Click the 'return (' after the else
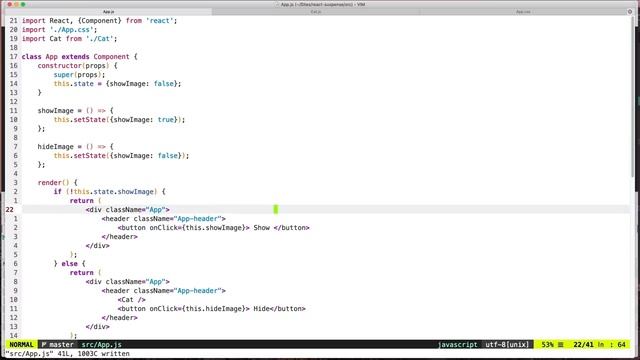The height and width of the screenshot is (360, 640). 85,272
